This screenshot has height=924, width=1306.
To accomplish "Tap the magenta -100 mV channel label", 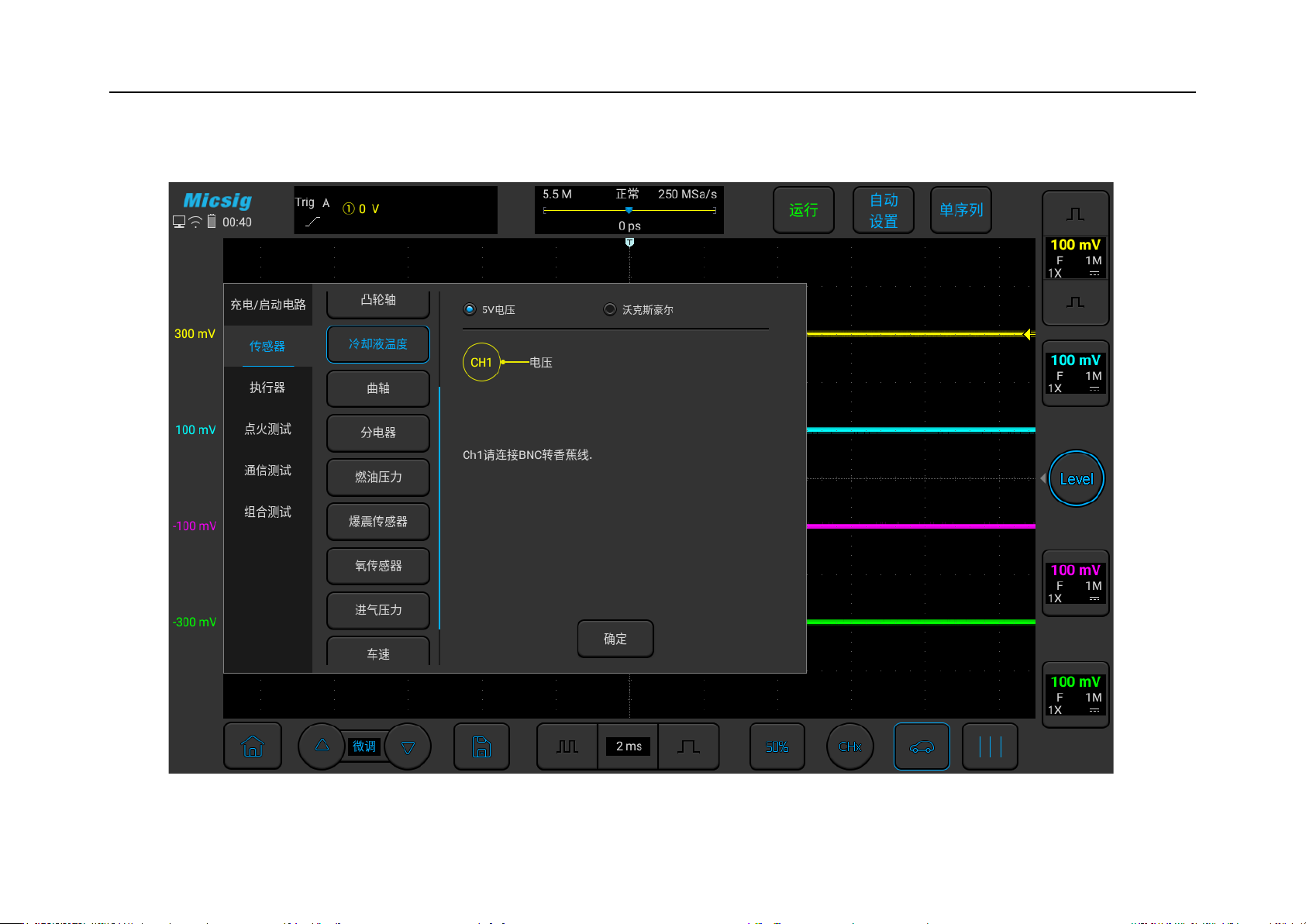I will click(195, 526).
